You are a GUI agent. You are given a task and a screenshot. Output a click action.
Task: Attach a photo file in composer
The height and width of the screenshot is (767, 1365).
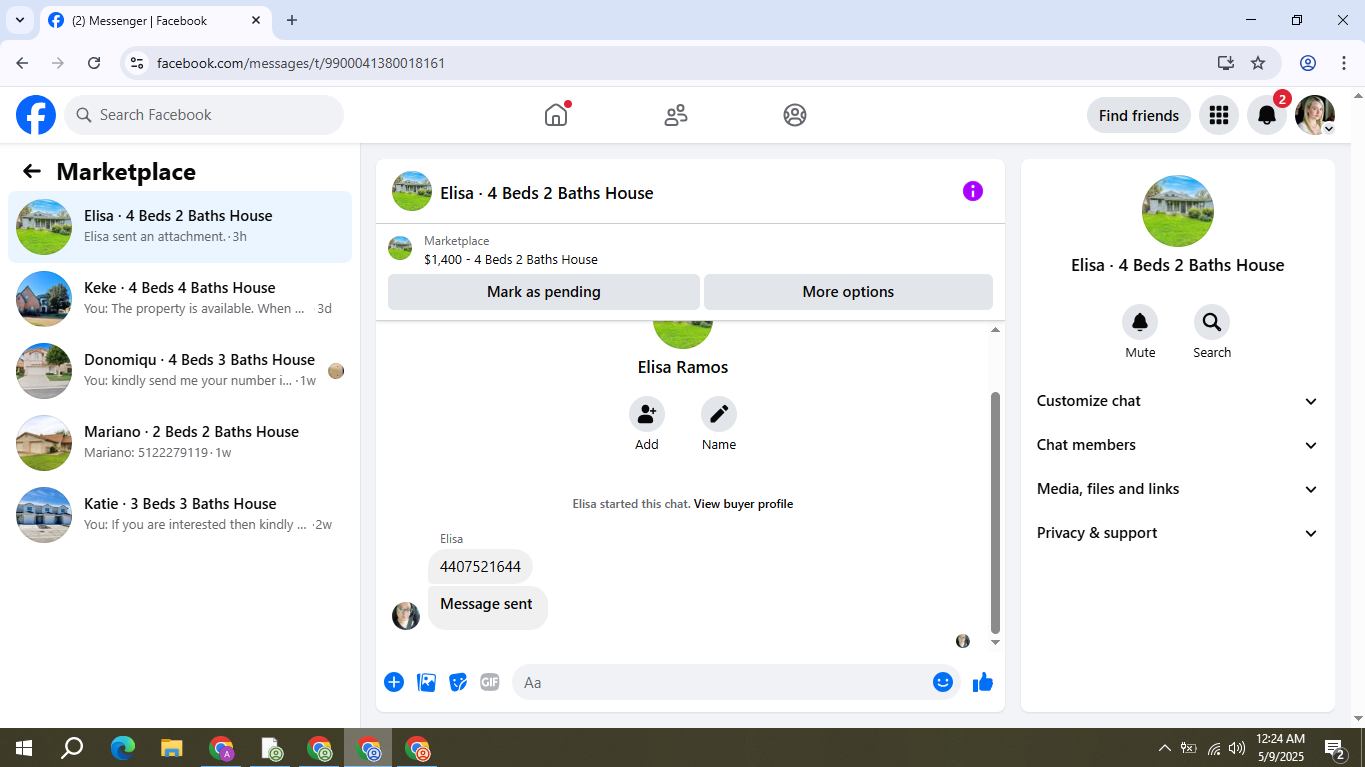point(426,682)
